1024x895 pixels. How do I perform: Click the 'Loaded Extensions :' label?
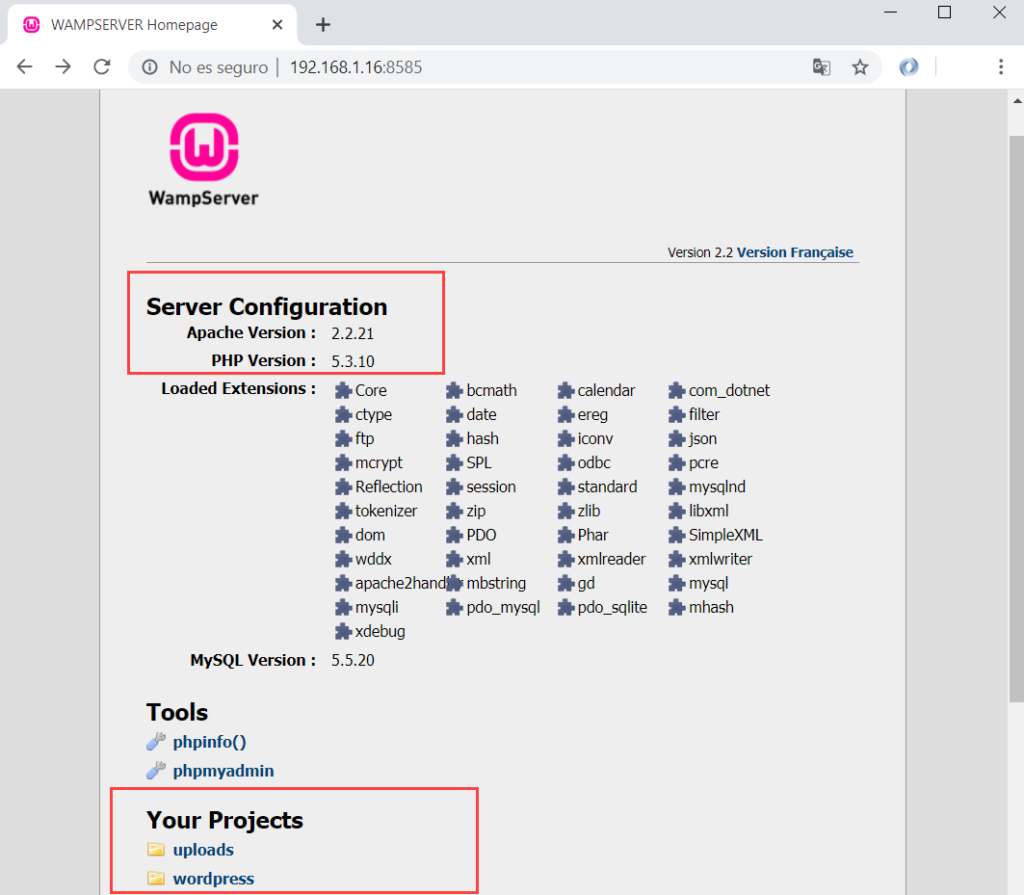tap(238, 389)
